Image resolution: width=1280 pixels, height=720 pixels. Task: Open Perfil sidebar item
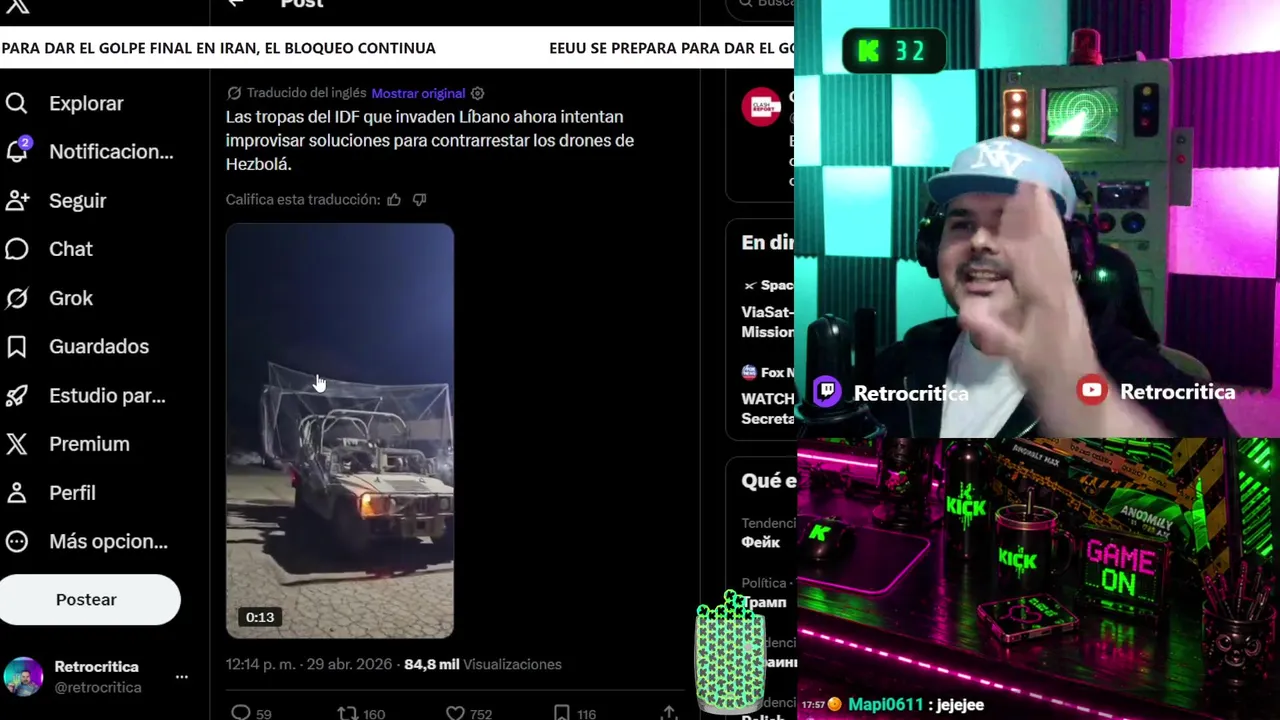72,492
